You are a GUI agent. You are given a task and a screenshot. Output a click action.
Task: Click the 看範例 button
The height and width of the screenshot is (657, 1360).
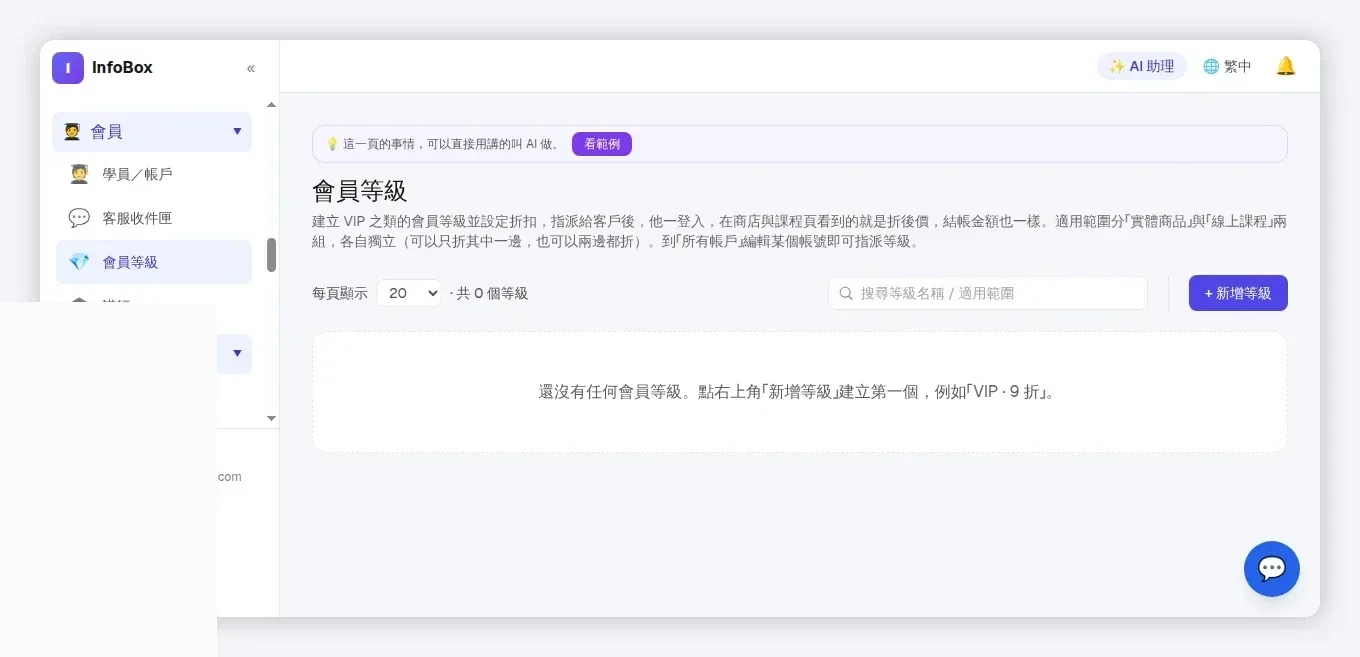coord(602,144)
